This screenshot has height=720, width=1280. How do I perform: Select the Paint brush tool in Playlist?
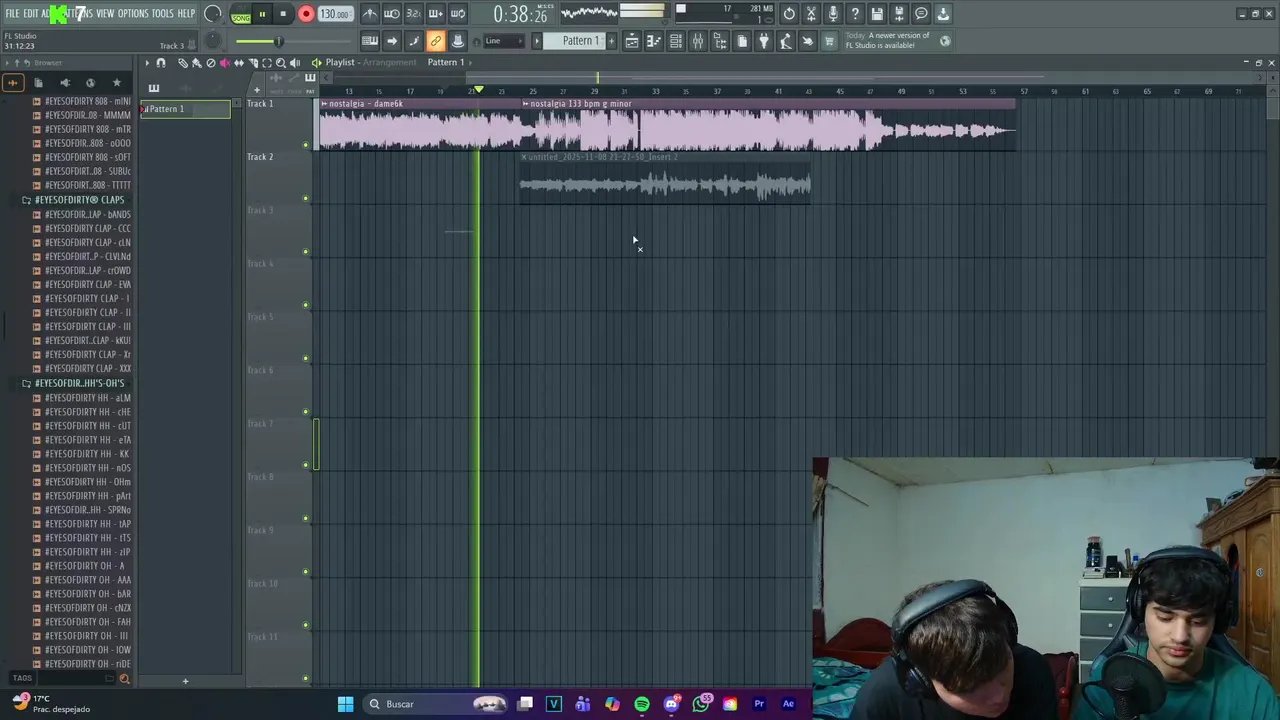pyautogui.click(x=196, y=63)
